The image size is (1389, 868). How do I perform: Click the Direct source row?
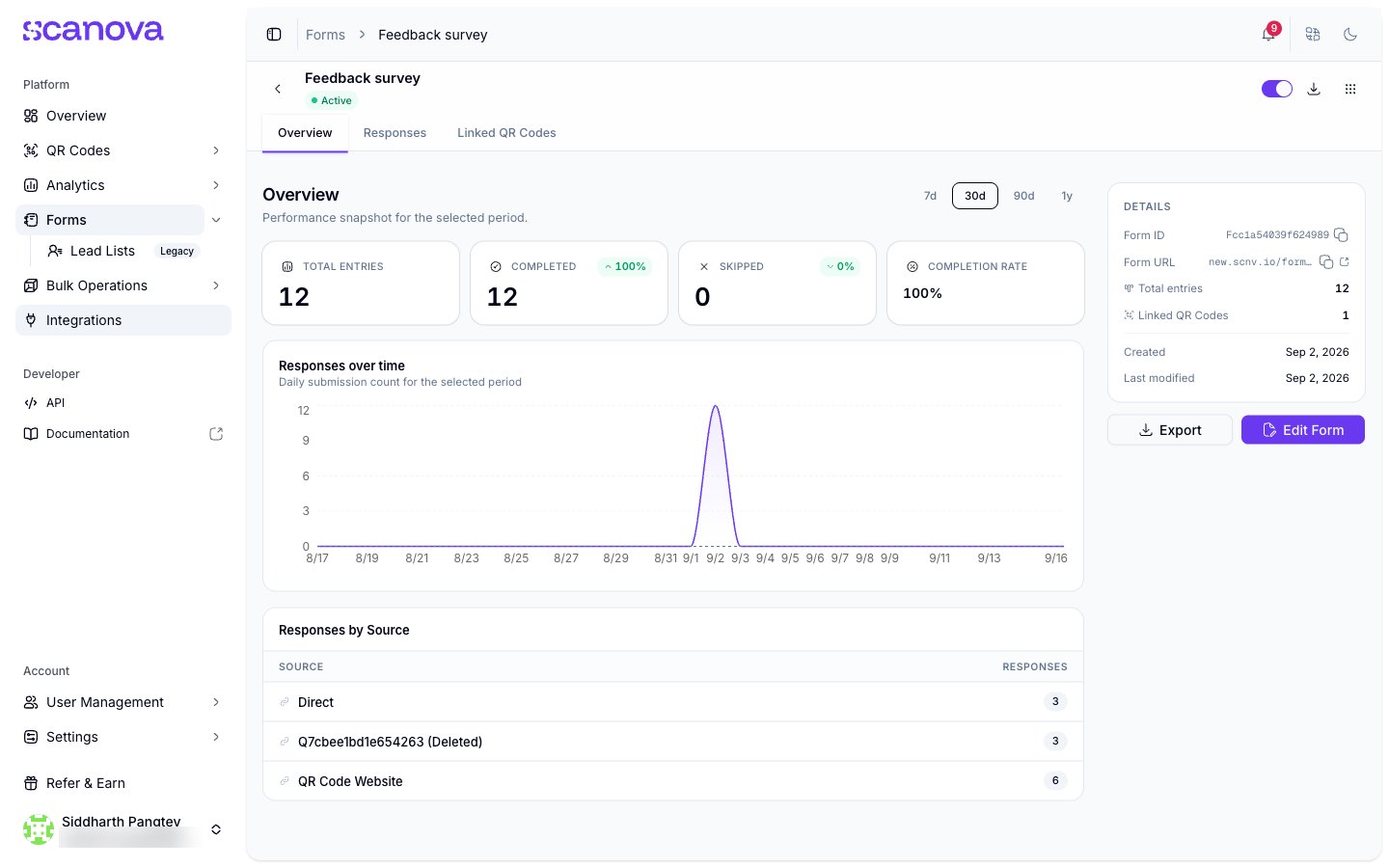(673, 702)
